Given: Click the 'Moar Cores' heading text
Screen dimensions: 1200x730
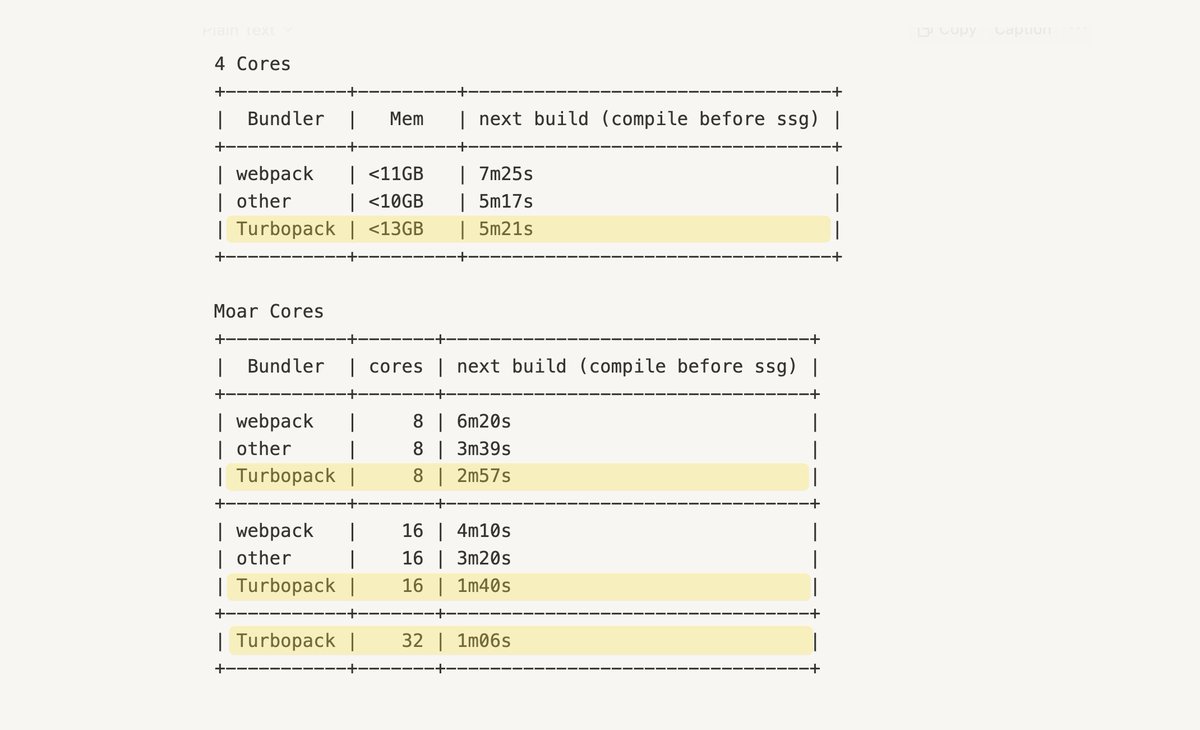Looking at the screenshot, I should (x=269, y=311).
